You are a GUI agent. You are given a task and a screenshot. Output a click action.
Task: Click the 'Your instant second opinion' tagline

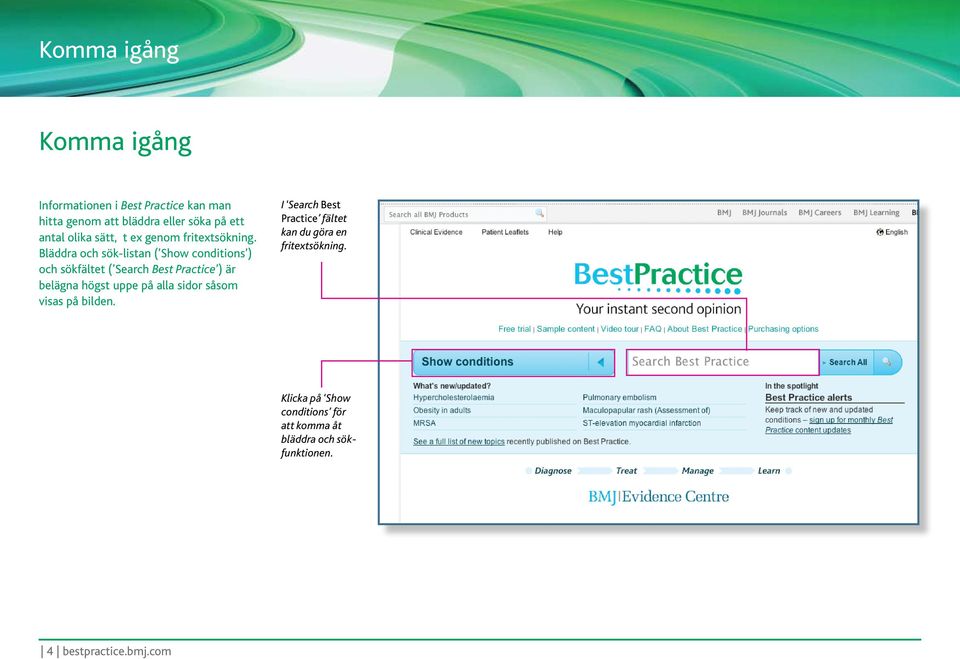tap(658, 309)
